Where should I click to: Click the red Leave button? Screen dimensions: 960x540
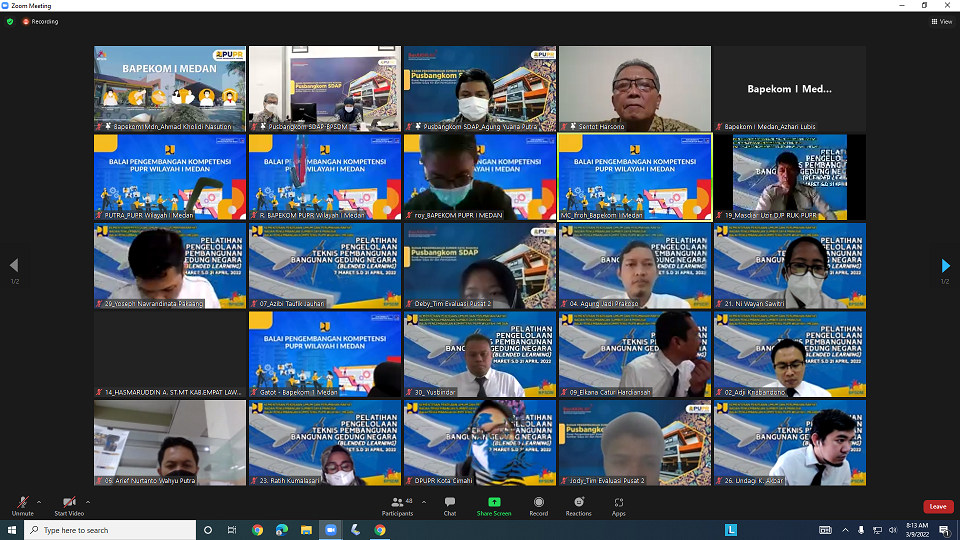[937, 506]
